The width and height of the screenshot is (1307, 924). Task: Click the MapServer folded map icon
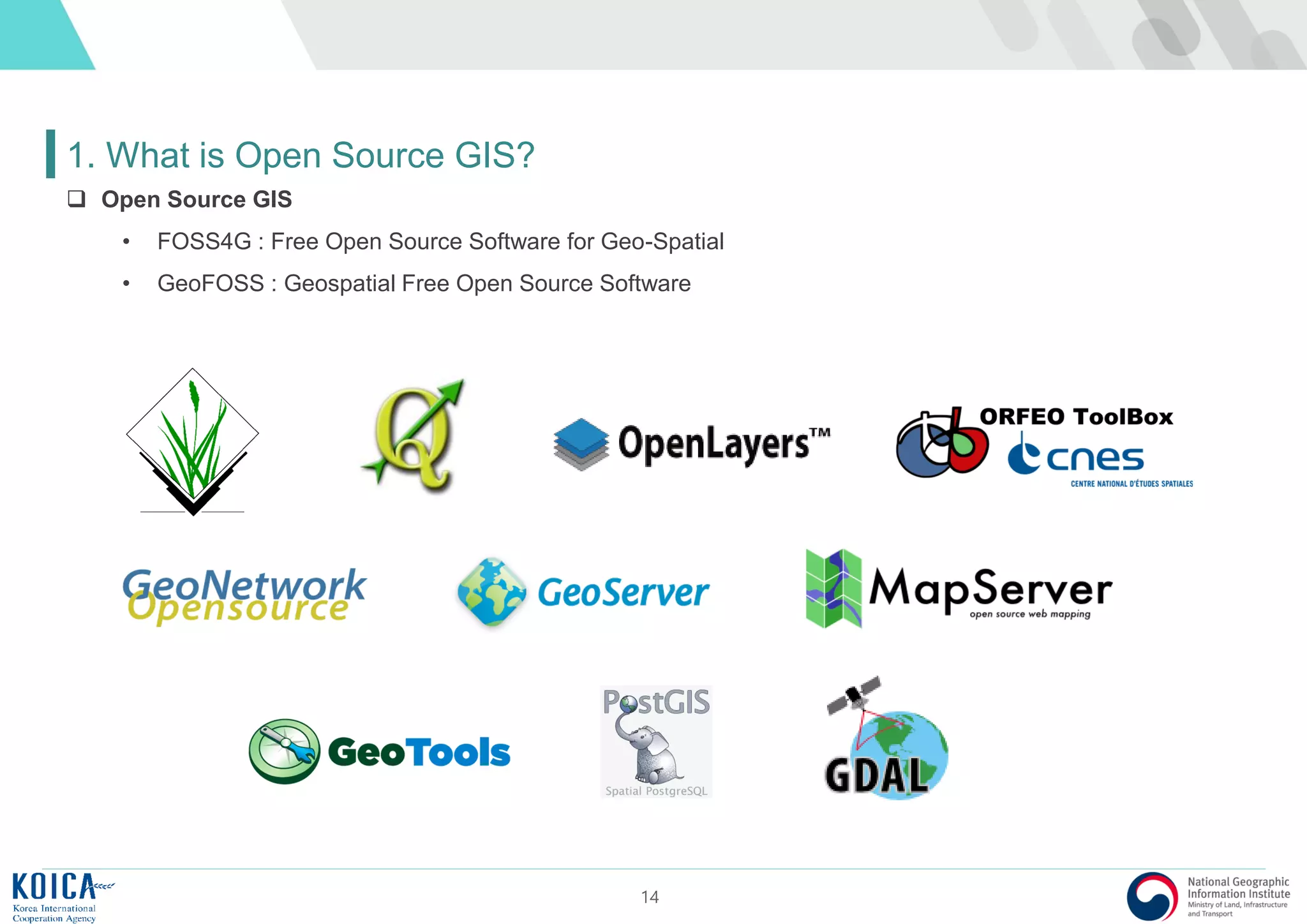coord(833,588)
